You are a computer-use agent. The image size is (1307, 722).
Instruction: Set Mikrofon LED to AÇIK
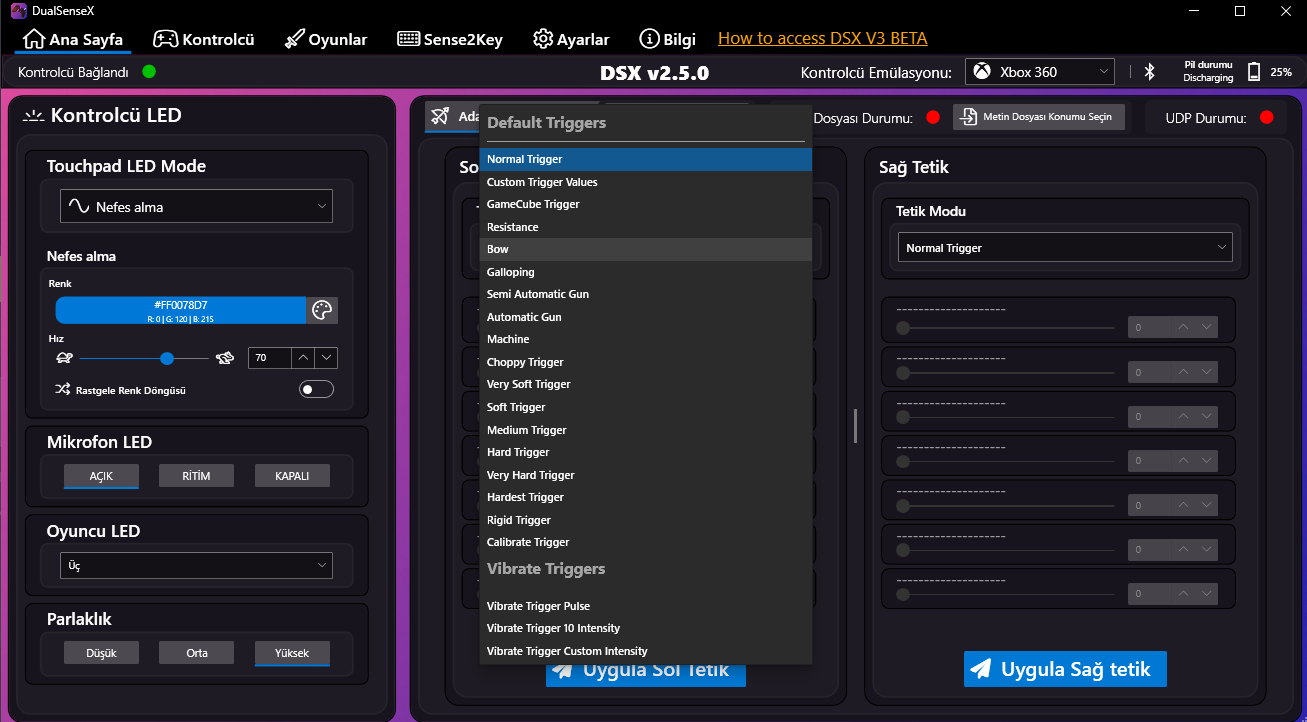(x=101, y=476)
